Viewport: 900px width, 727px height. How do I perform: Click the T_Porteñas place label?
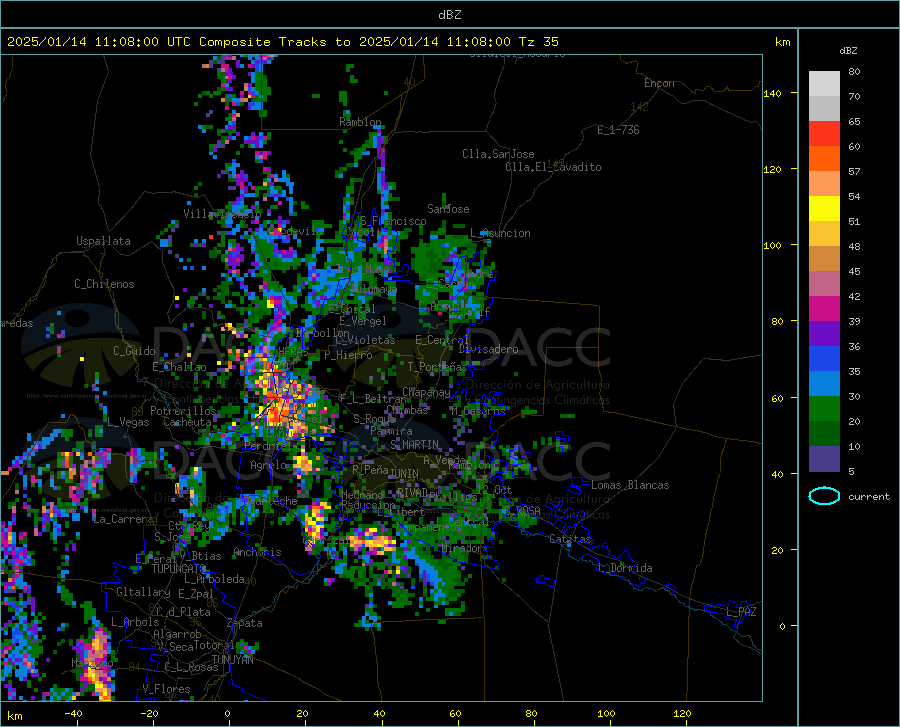coord(437,367)
